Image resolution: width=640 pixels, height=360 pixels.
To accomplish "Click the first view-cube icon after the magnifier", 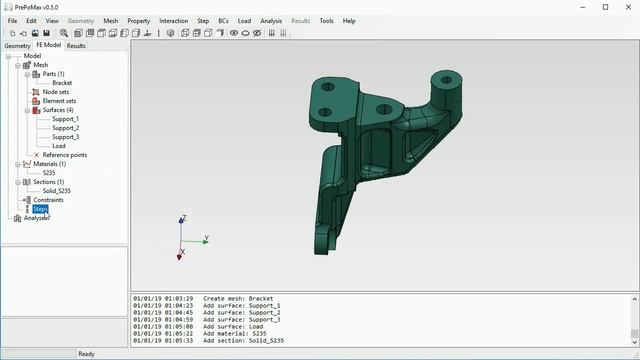I will 78,33.
